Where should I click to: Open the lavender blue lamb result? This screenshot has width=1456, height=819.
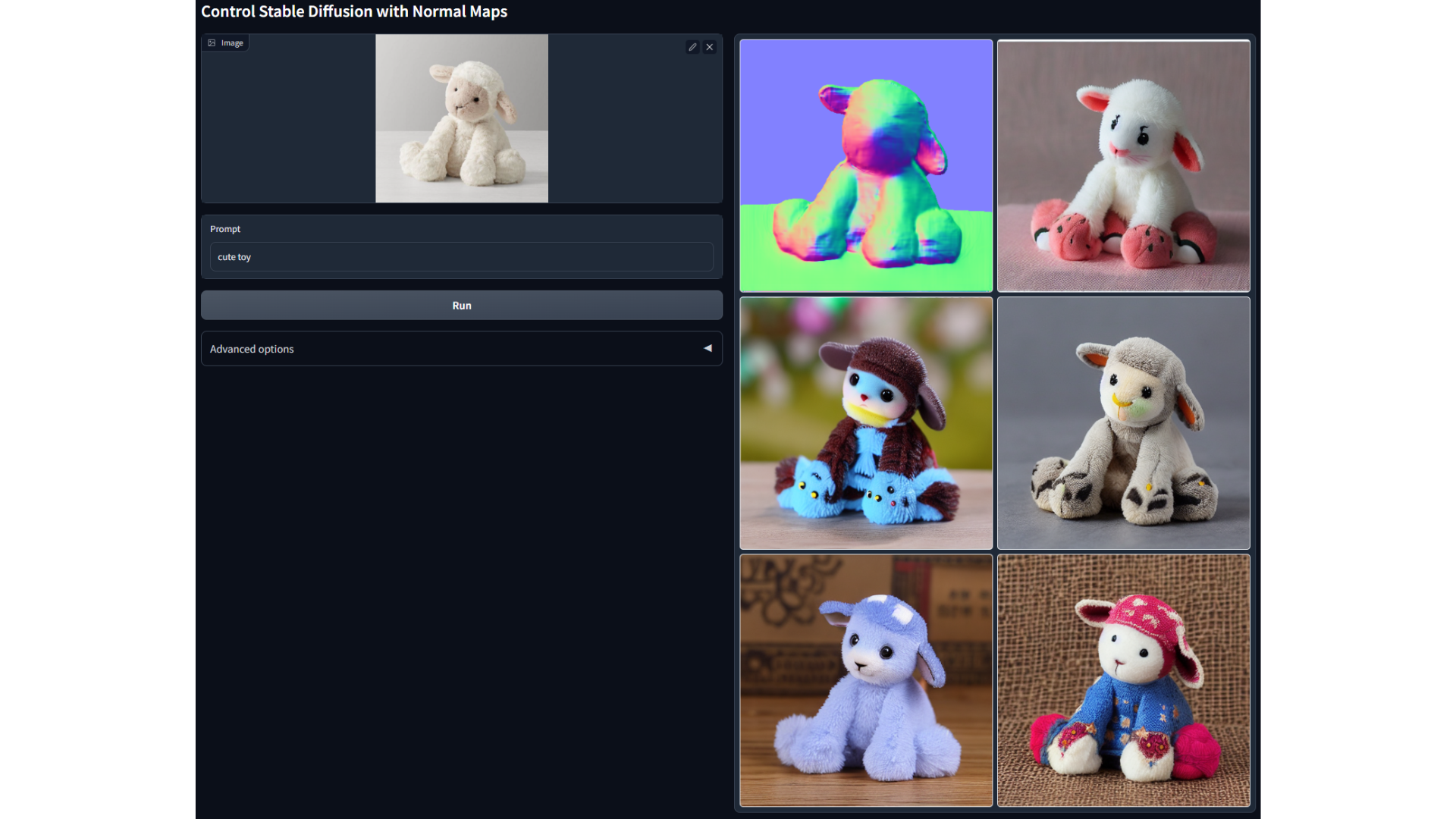tap(866, 680)
